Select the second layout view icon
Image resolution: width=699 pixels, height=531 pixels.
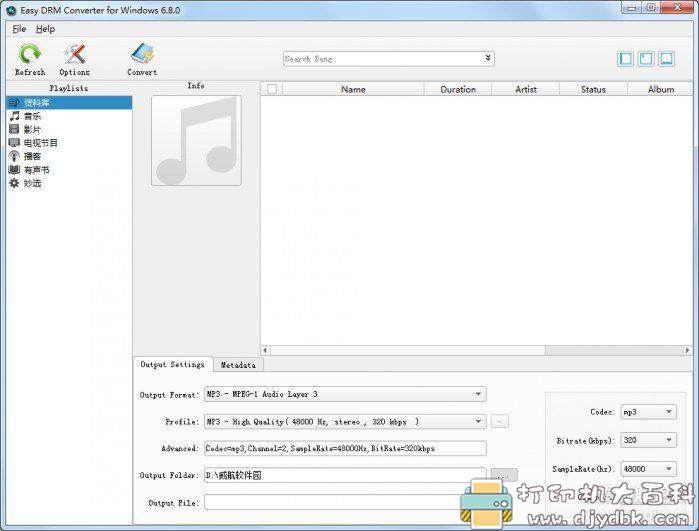(x=646, y=59)
